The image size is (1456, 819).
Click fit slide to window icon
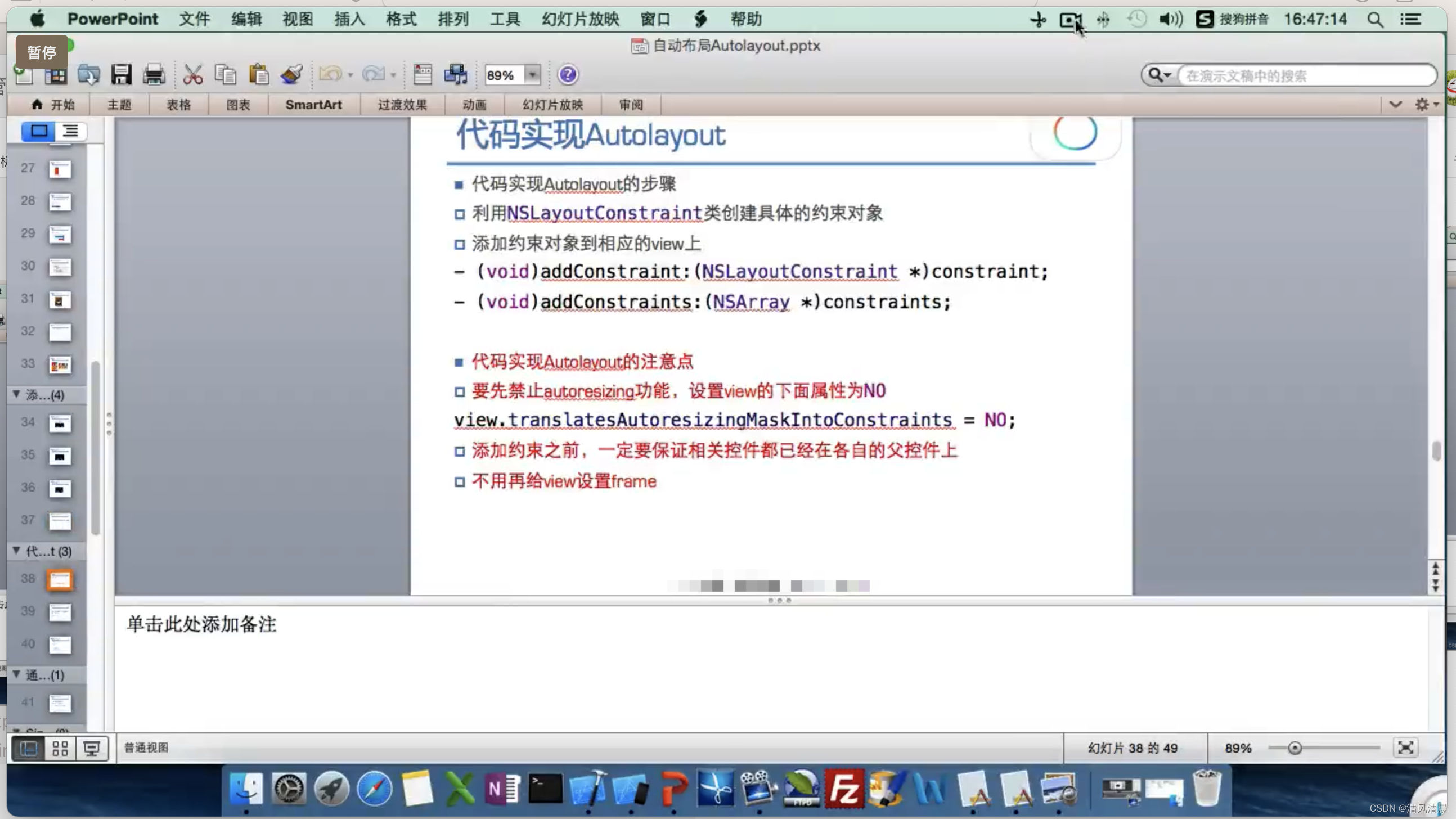1405,748
